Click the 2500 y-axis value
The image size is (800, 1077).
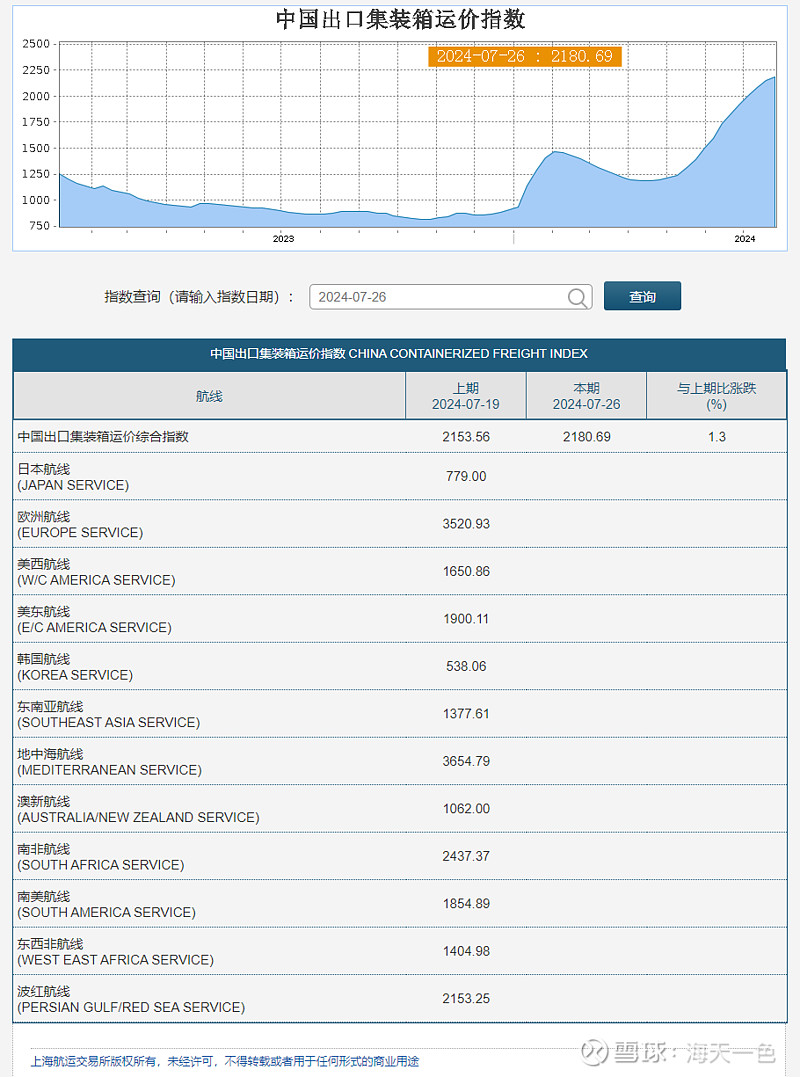pyautogui.click(x=36, y=44)
